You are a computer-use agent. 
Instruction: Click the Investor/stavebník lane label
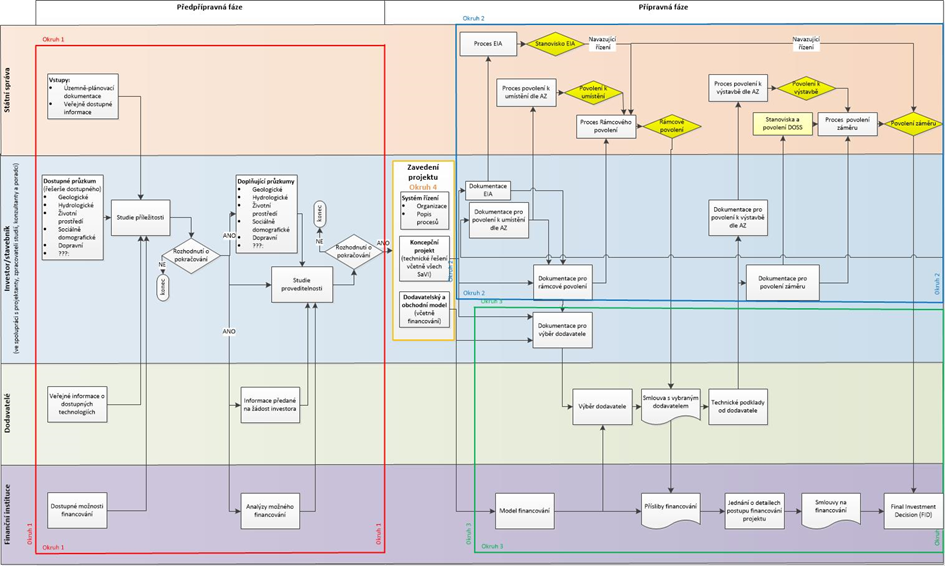click(x=8, y=259)
